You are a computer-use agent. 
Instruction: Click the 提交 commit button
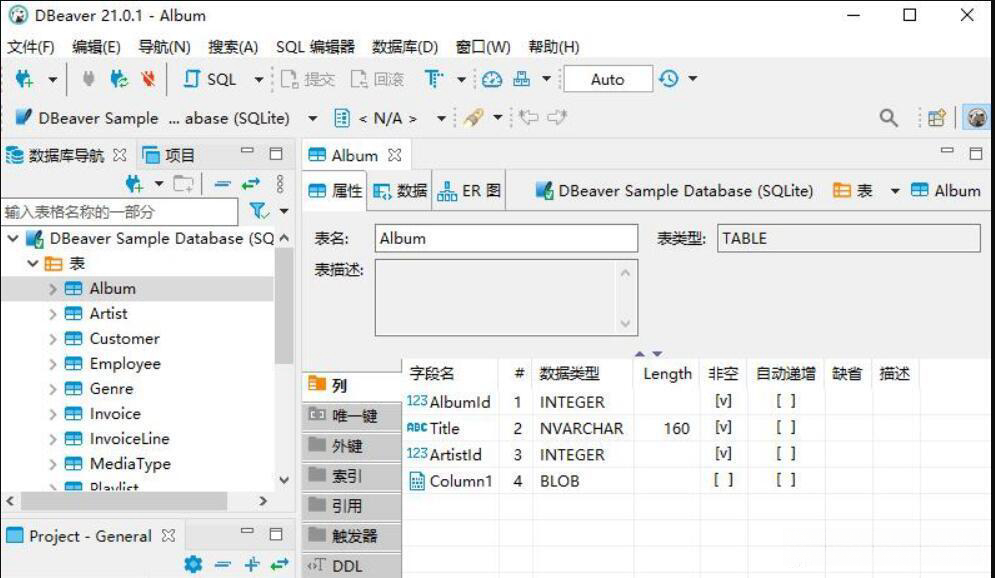pos(308,79)
